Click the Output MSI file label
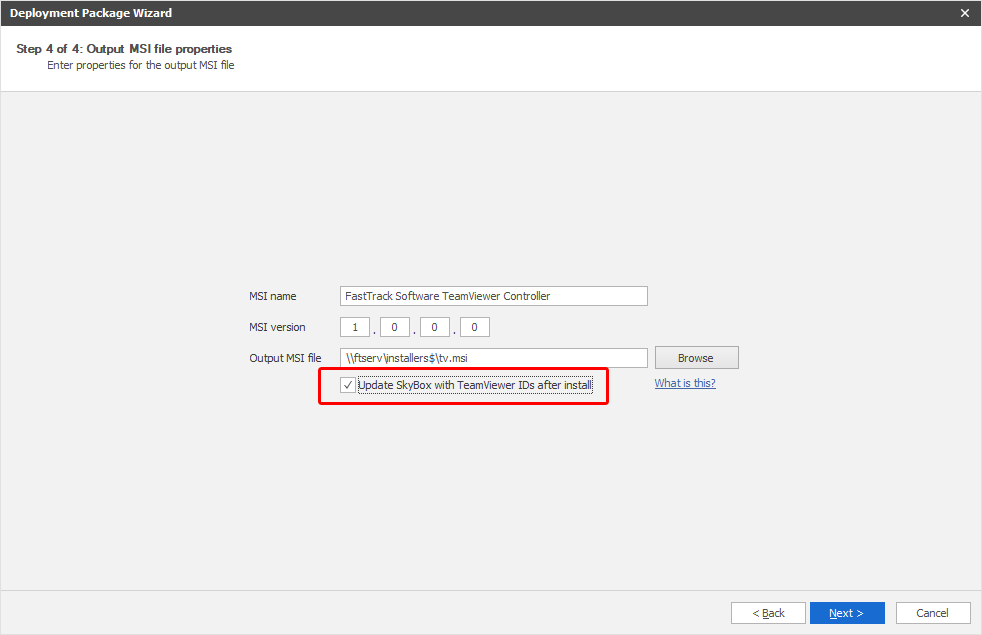 285,358
